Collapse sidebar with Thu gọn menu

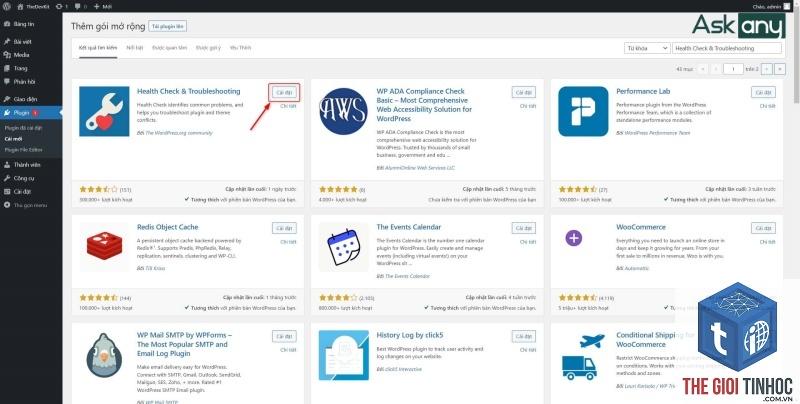tap(26, 205)
